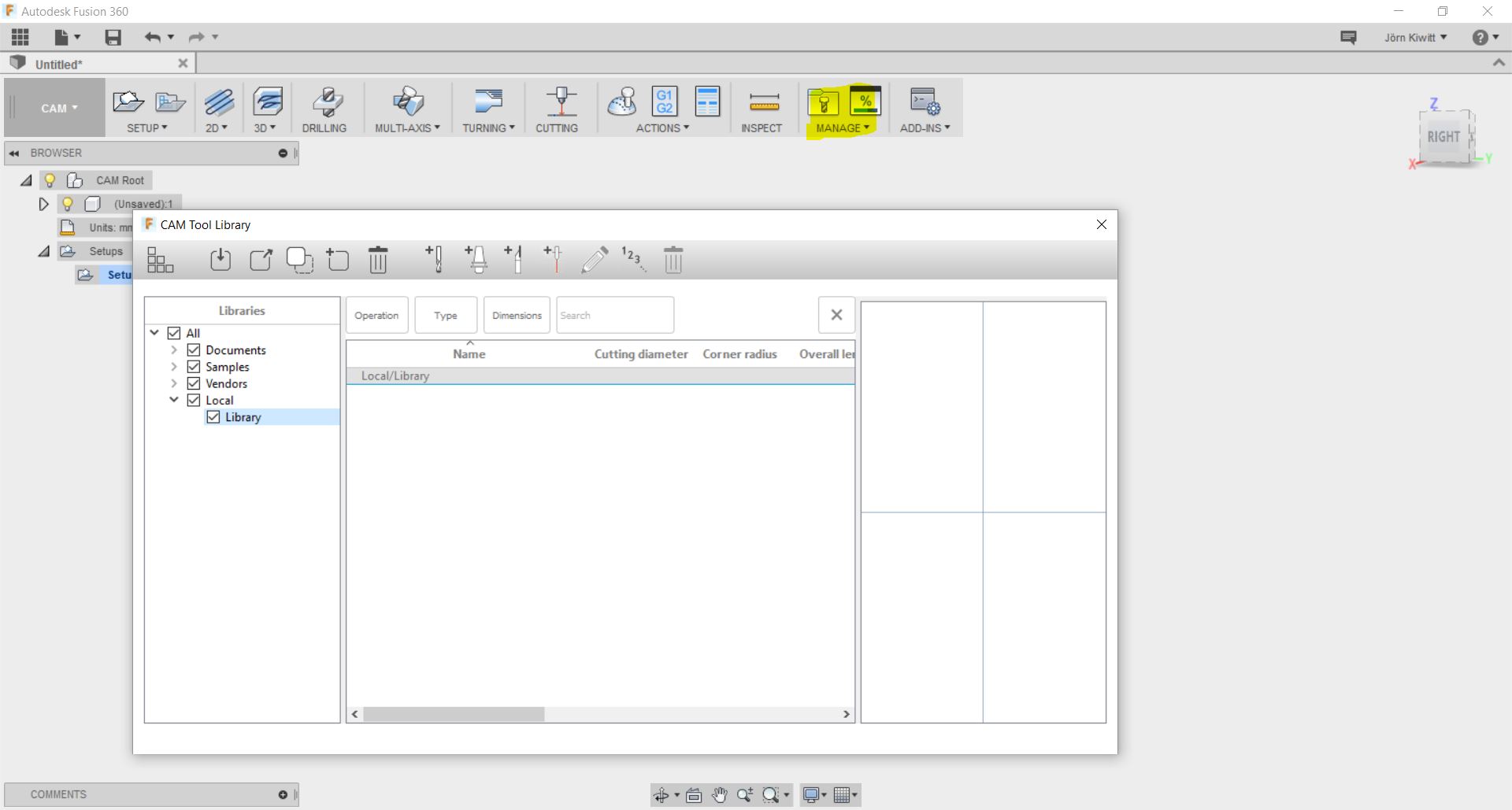This screenshot has width=1512, height=810.
Task: Click the delete library trash icon
Action: tap(378, 260)
